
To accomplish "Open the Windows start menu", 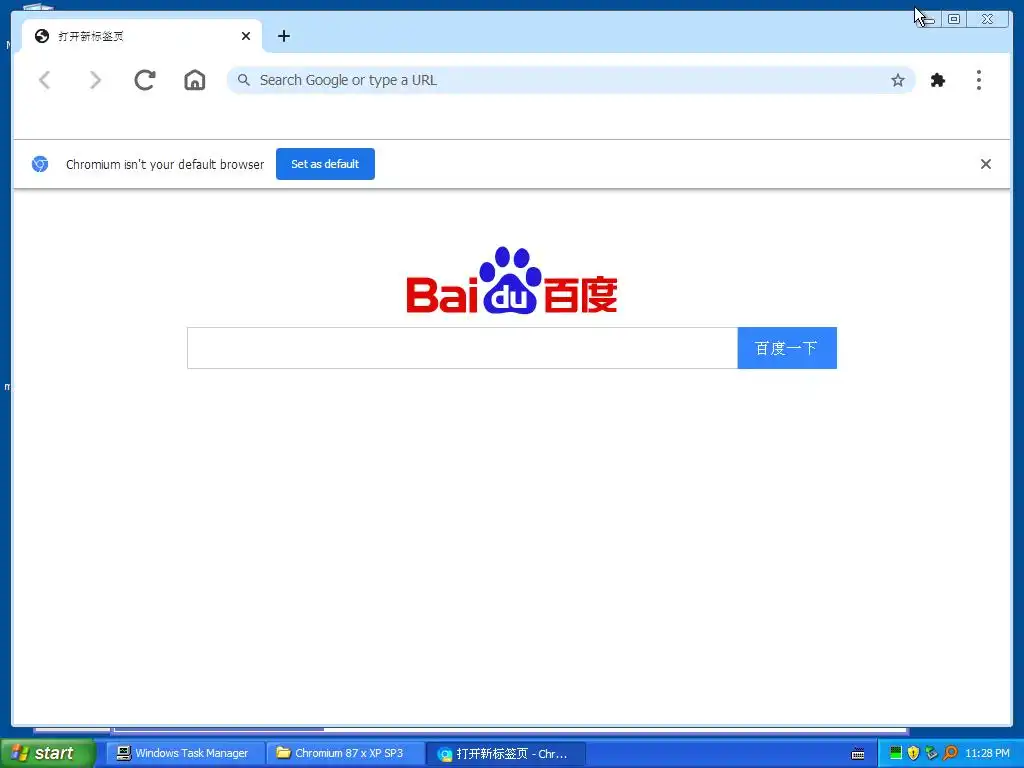I will [x=47, y=753].
